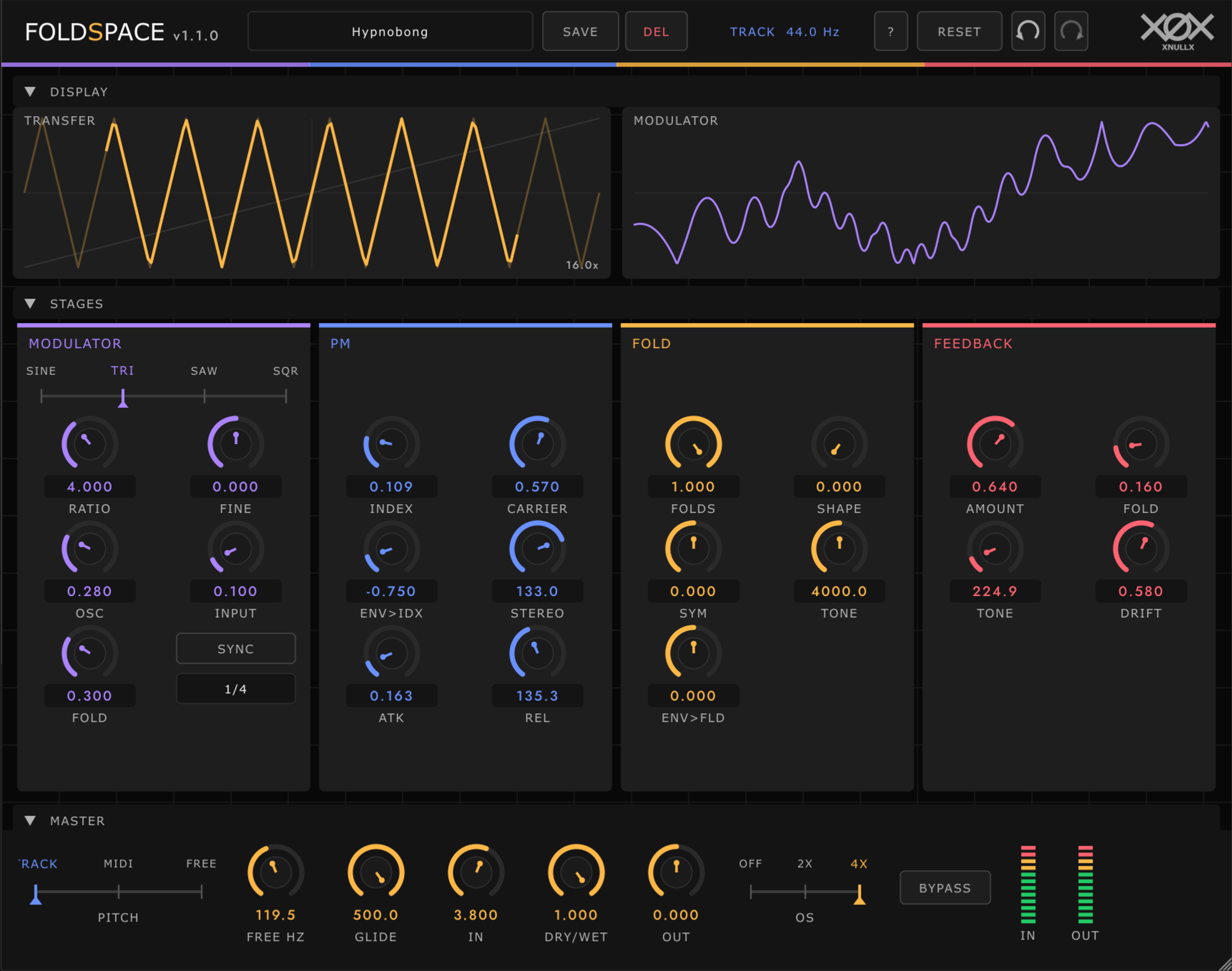Screen dimensions: 1232x971
Task: Click the feedback FOLD knob
Action: coord(1140,443)
